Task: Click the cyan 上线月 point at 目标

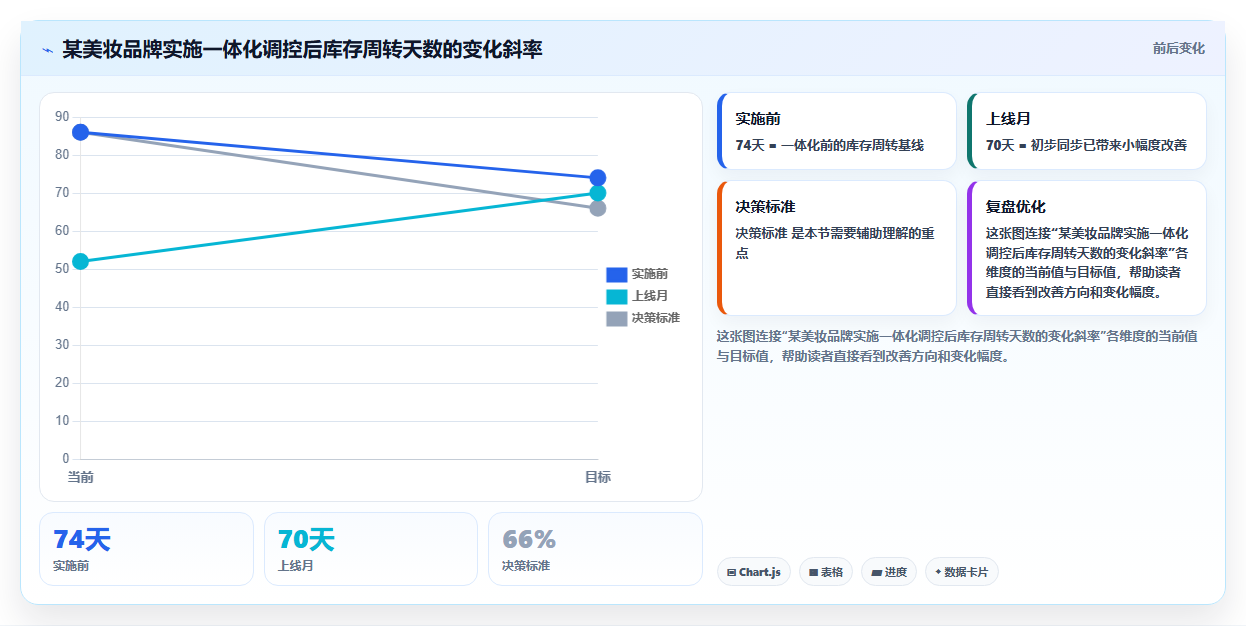Action: click(x=598, y=193)
